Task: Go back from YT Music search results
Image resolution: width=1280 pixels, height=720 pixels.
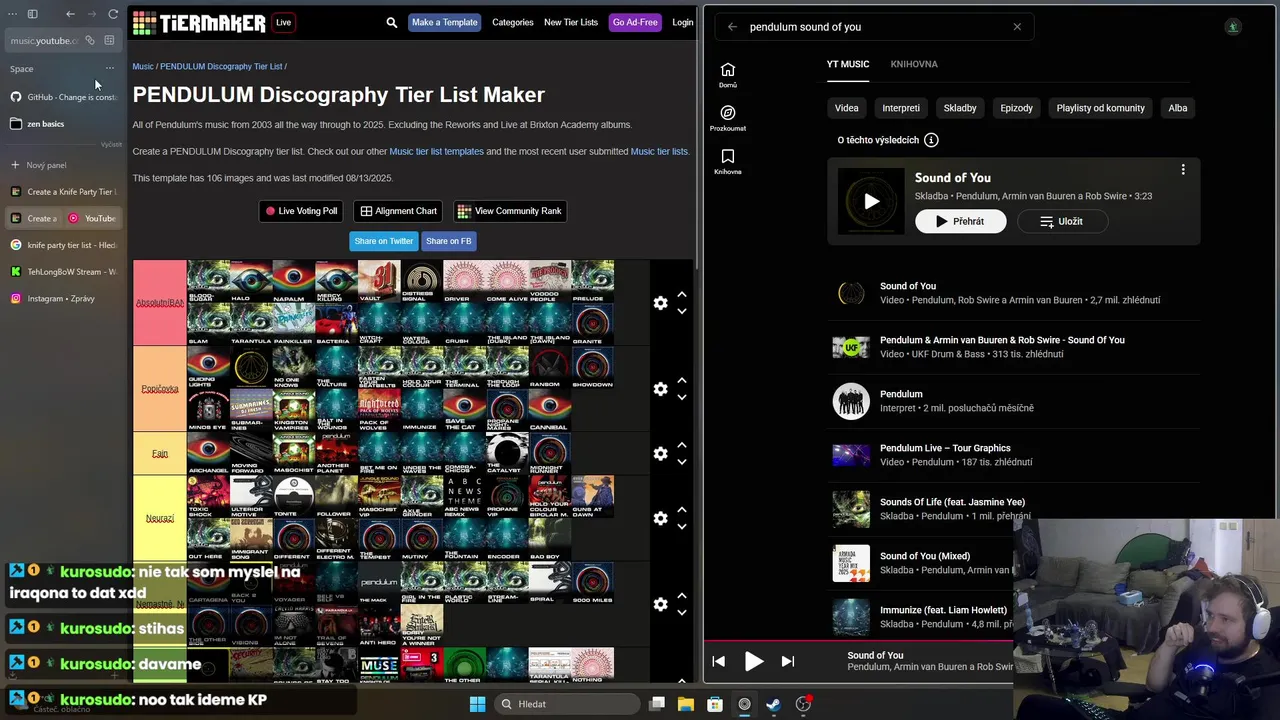Action: [x=732, y=27]
